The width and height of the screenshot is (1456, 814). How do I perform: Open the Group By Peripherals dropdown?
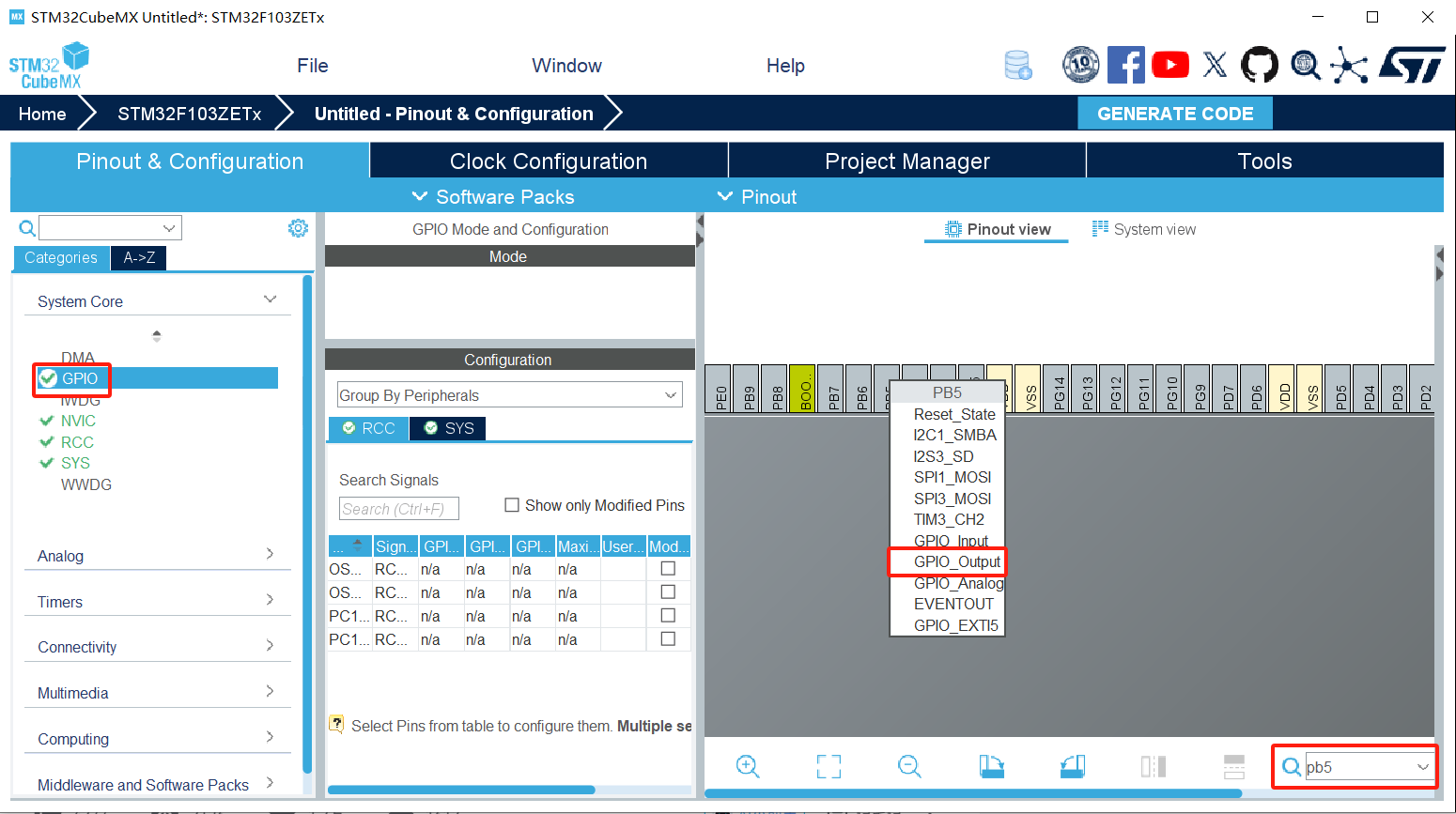click(510, 395)
